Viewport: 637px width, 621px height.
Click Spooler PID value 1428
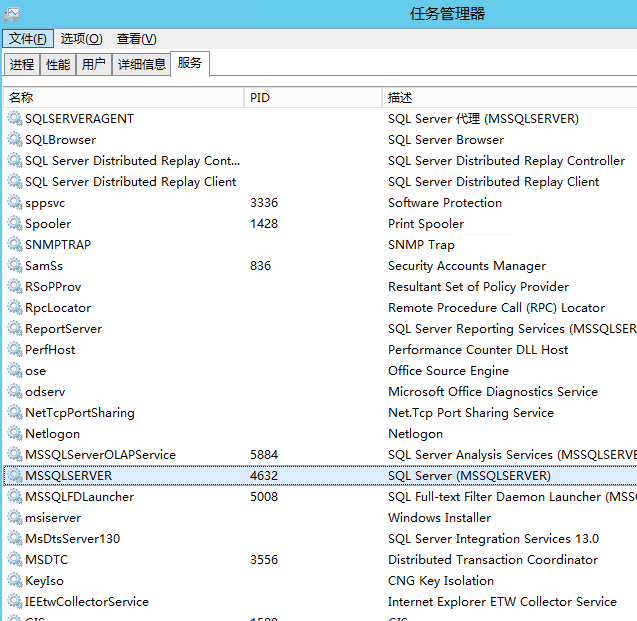click(x=264, y=223)
